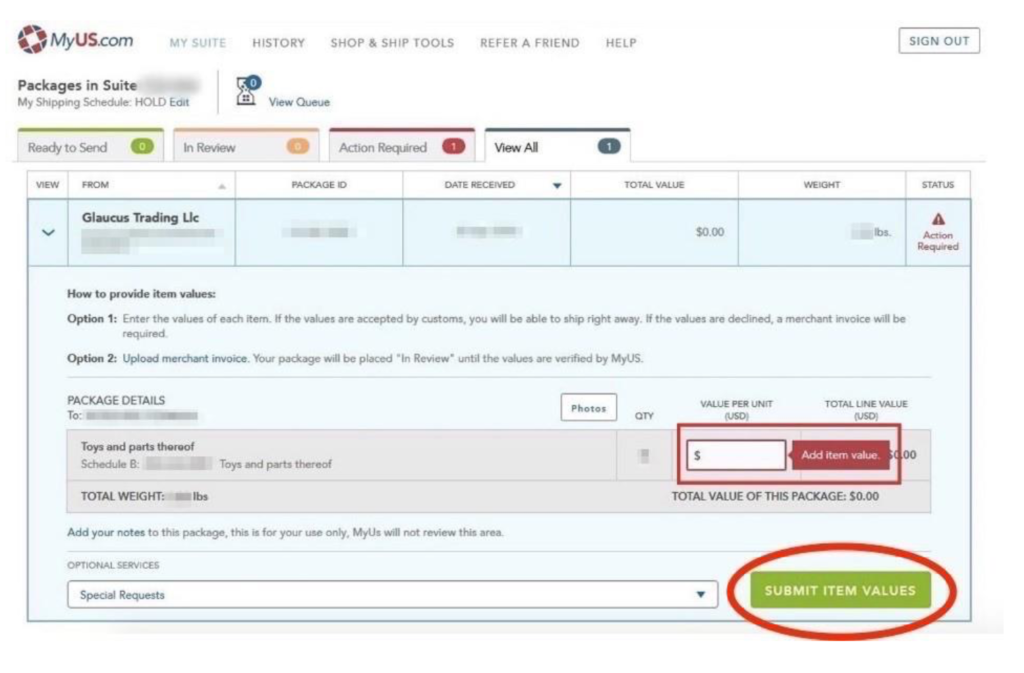This screenshot has width=1024, height=673.
Task: Click the Action Required warning triangle icon
Action: pyautogui.click(x=938, y=219)
